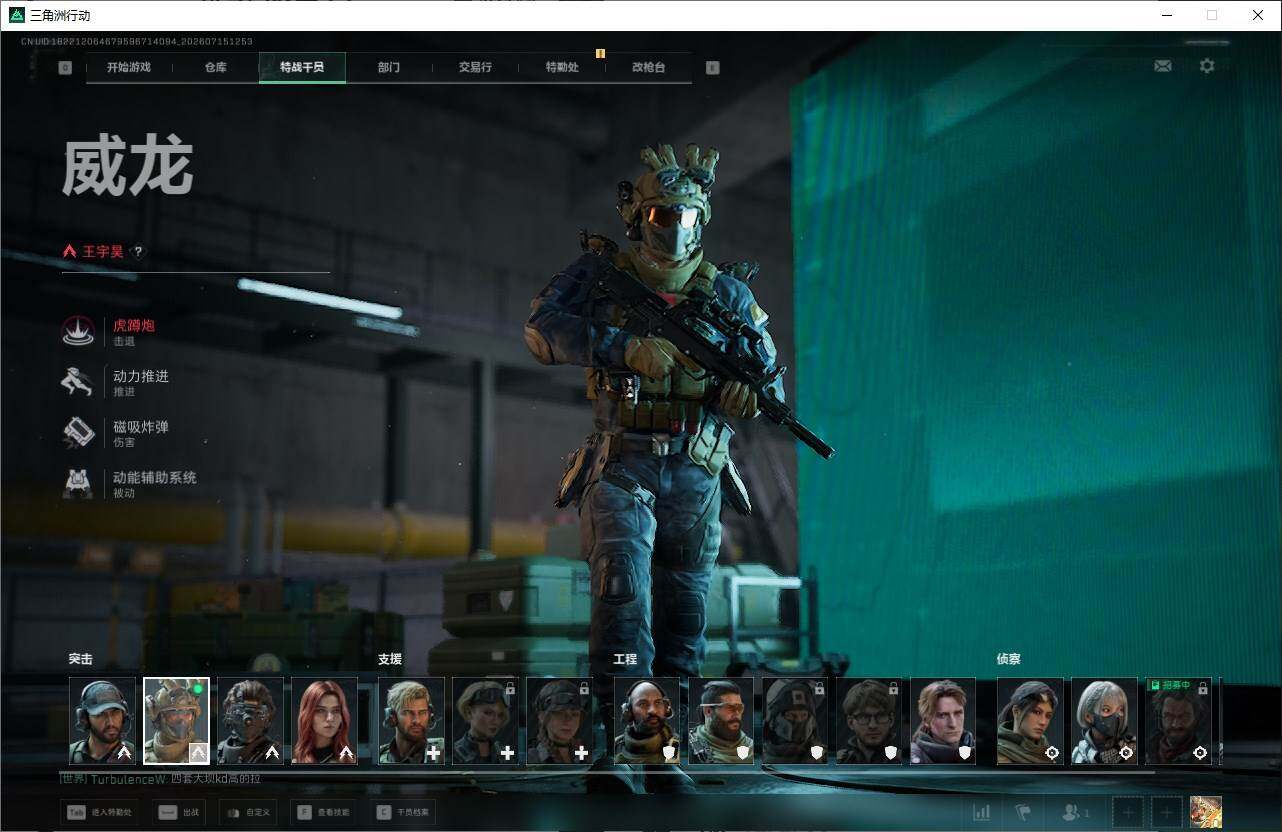Open the statistics bar chart icon
Screen dimensions: 1282x832
[982, 813]
